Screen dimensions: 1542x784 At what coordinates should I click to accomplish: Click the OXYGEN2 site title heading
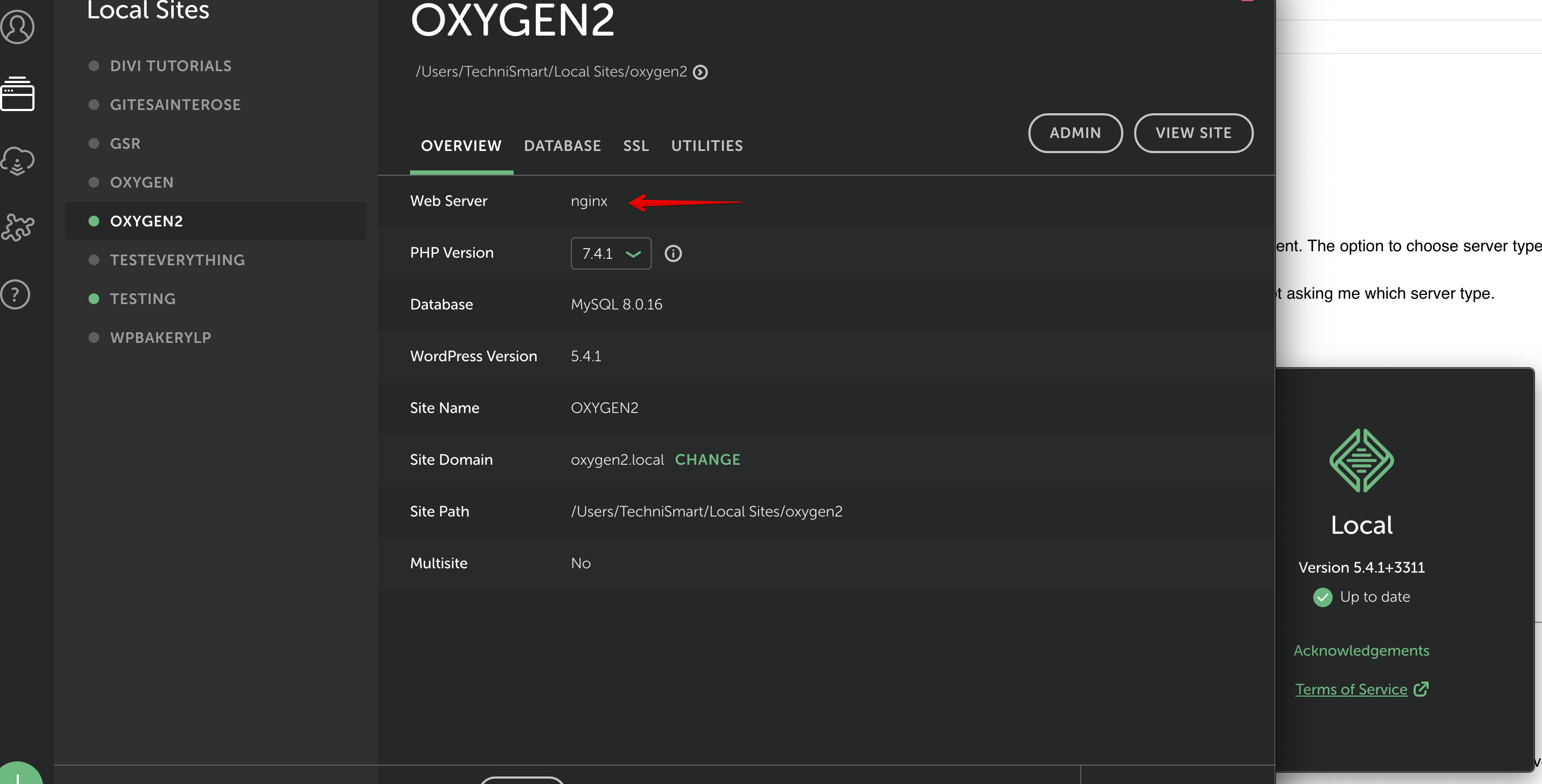click(x=513, y=21)
